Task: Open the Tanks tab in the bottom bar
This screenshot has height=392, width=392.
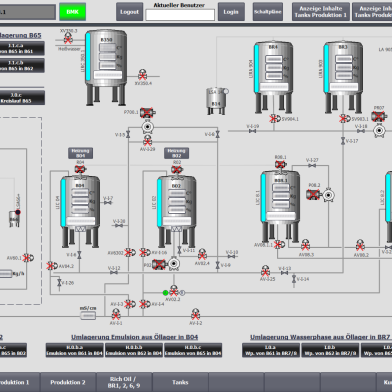Action: click(x=180, y=382)
